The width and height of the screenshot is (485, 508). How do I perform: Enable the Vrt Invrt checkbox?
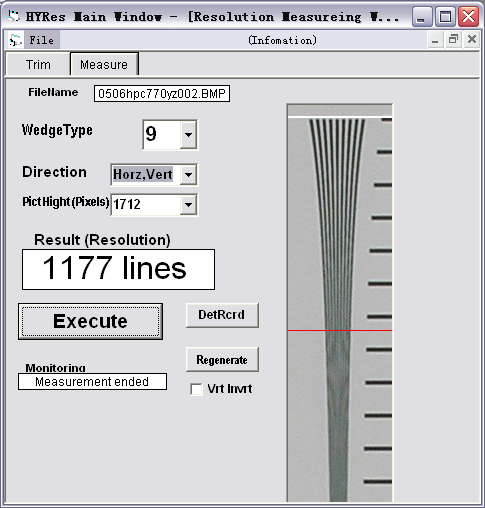[x=196, y=389]
